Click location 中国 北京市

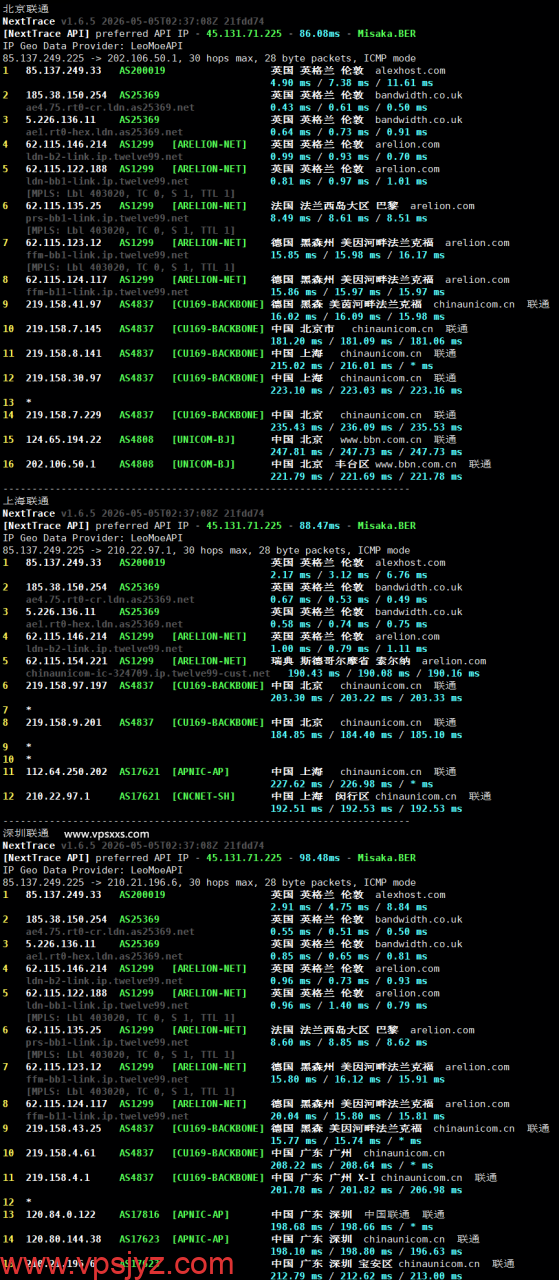click(x=302, y=328)
